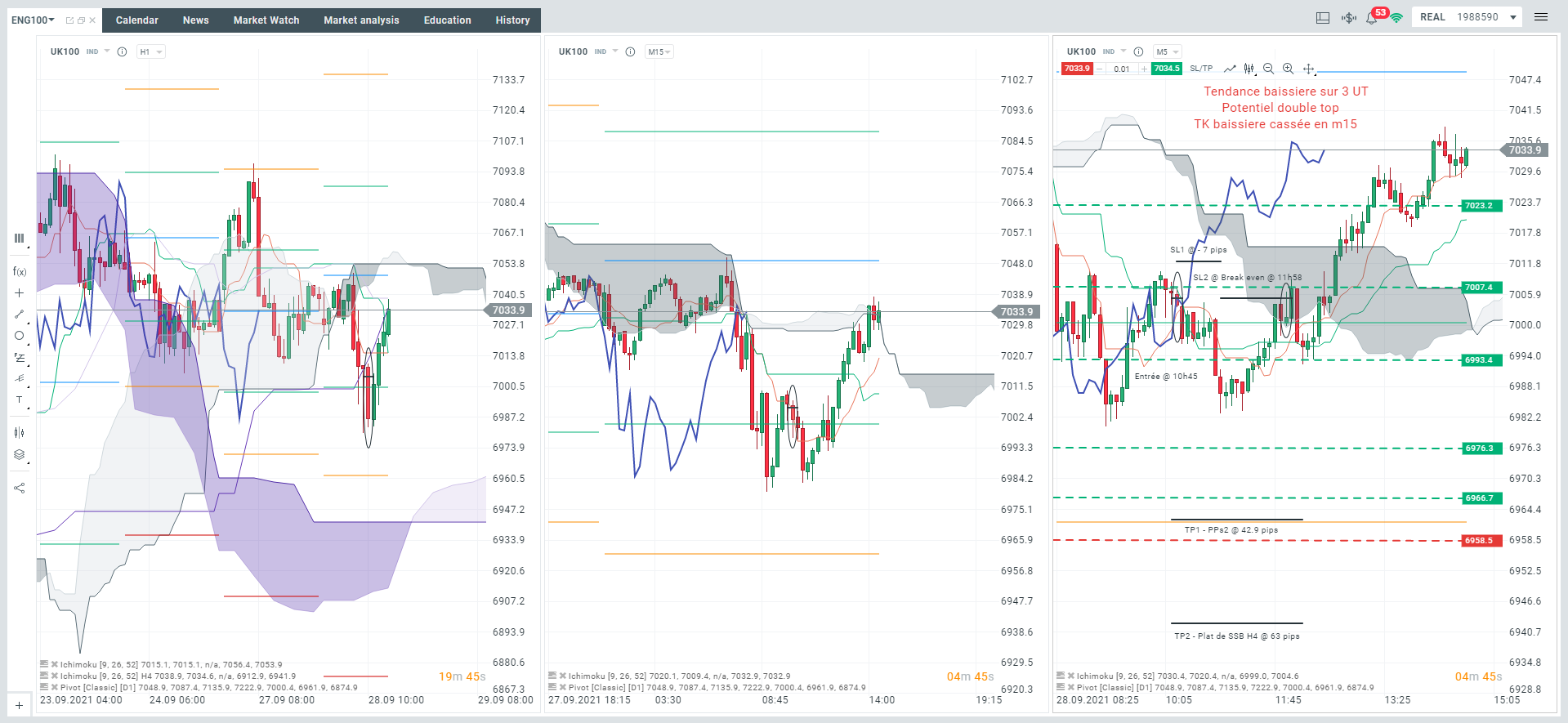Click the 0.01 lot size field
Image resolution: width=1568 pixels, height=723 pixels.
click(1122, 69)
